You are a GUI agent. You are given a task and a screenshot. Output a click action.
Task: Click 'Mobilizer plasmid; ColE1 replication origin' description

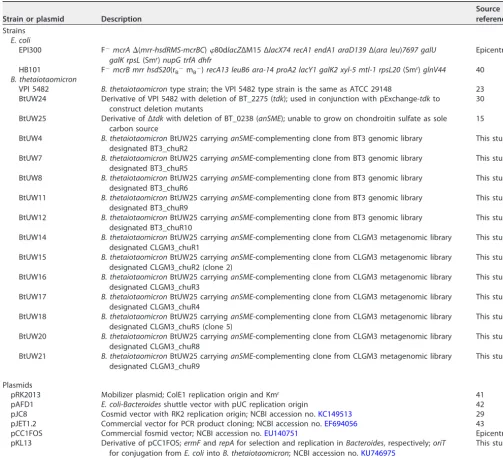pos(190,395)
